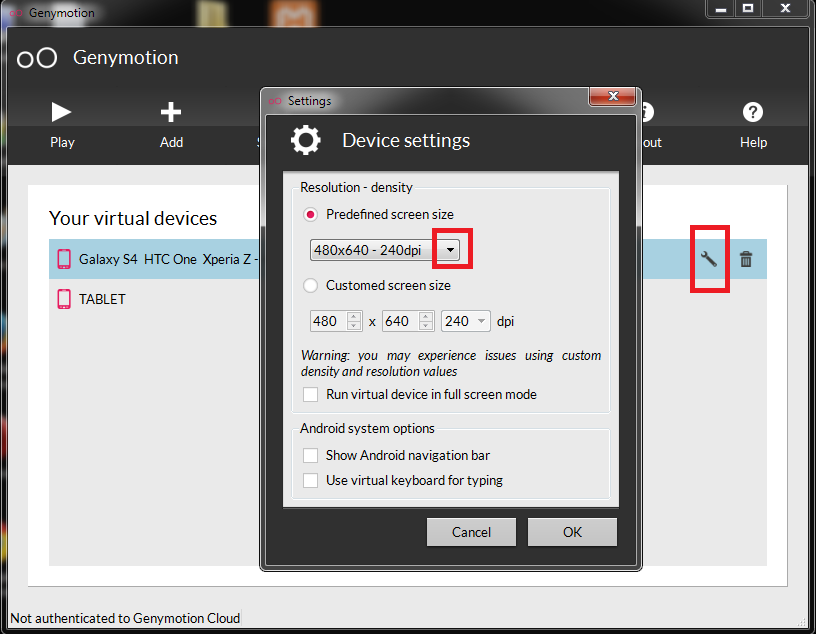Click the gear icon in Device settings header
Viewport: 816px width, 634px height.
(306, 141)
